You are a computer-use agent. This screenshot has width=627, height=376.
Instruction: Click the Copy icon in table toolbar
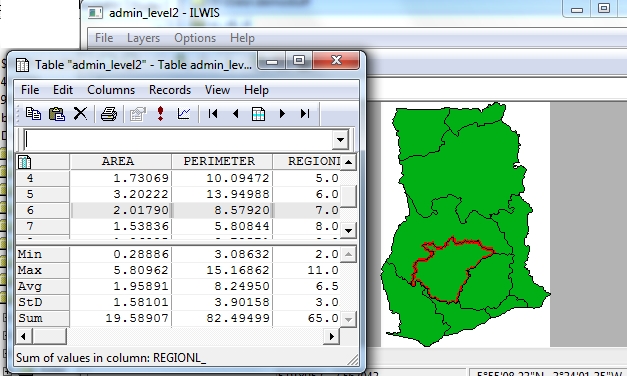pyautogui.click(x=33, y=114)
